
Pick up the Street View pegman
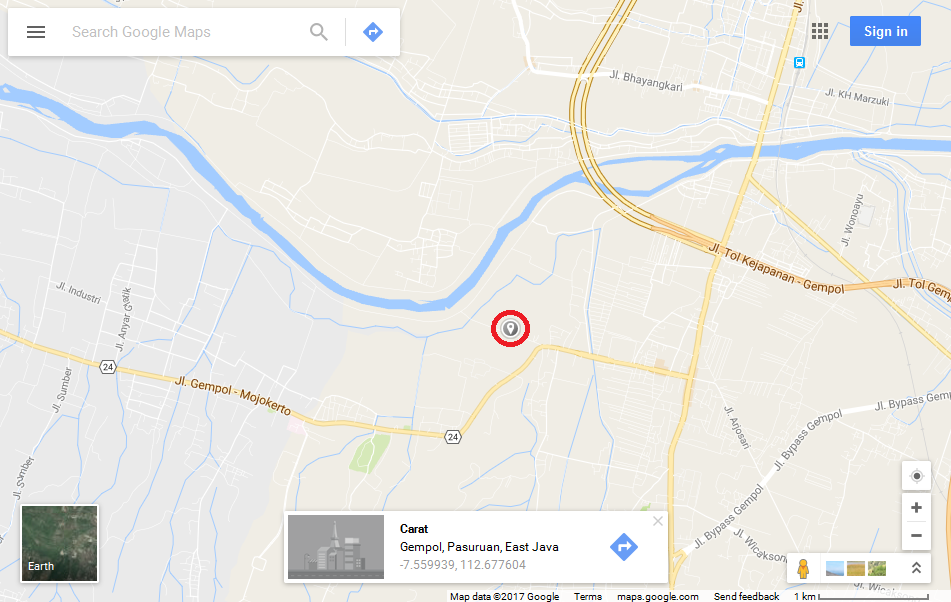(x=802, y=568)
